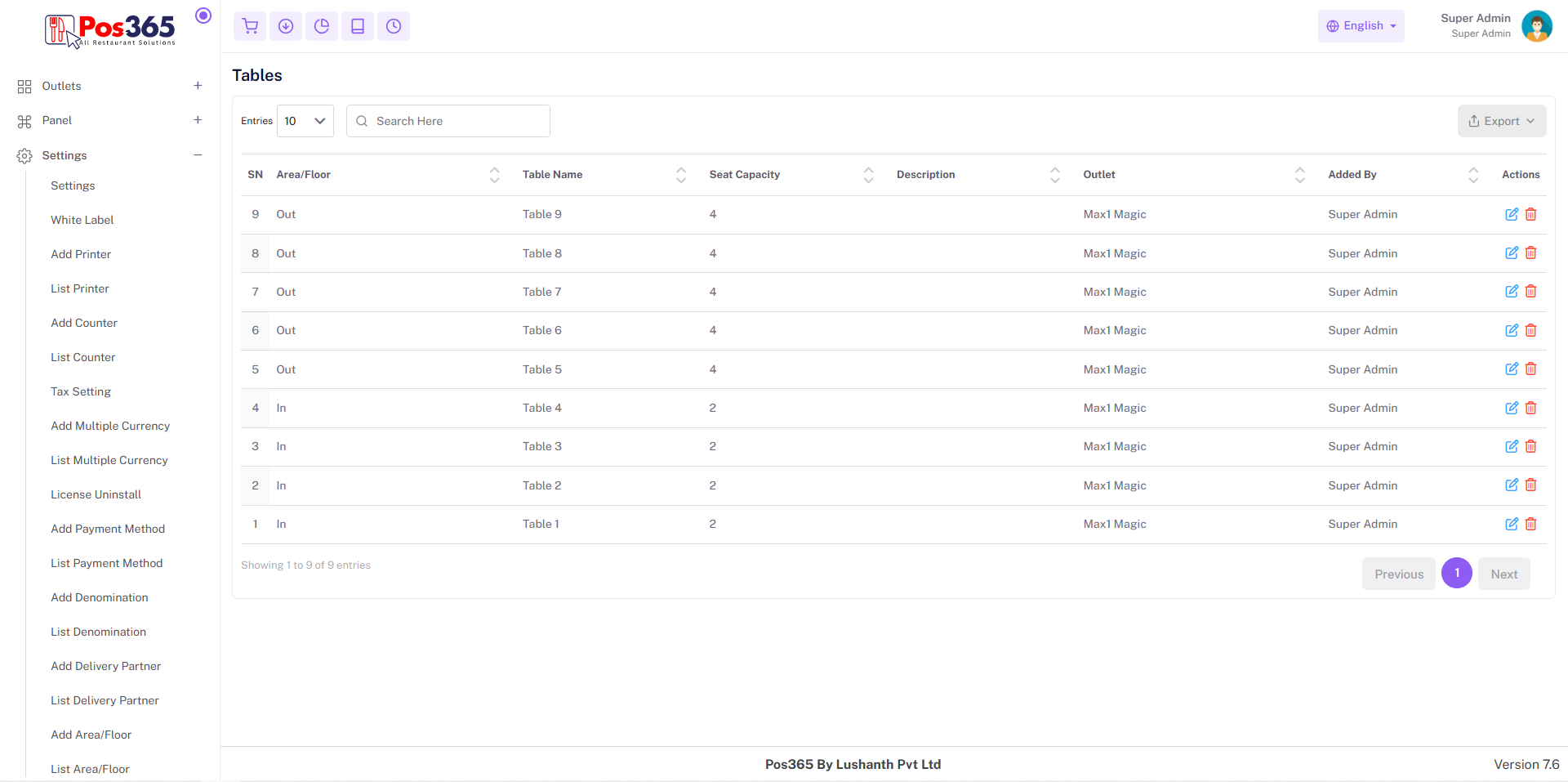Open the English language dropdown

pos(1361,26)
